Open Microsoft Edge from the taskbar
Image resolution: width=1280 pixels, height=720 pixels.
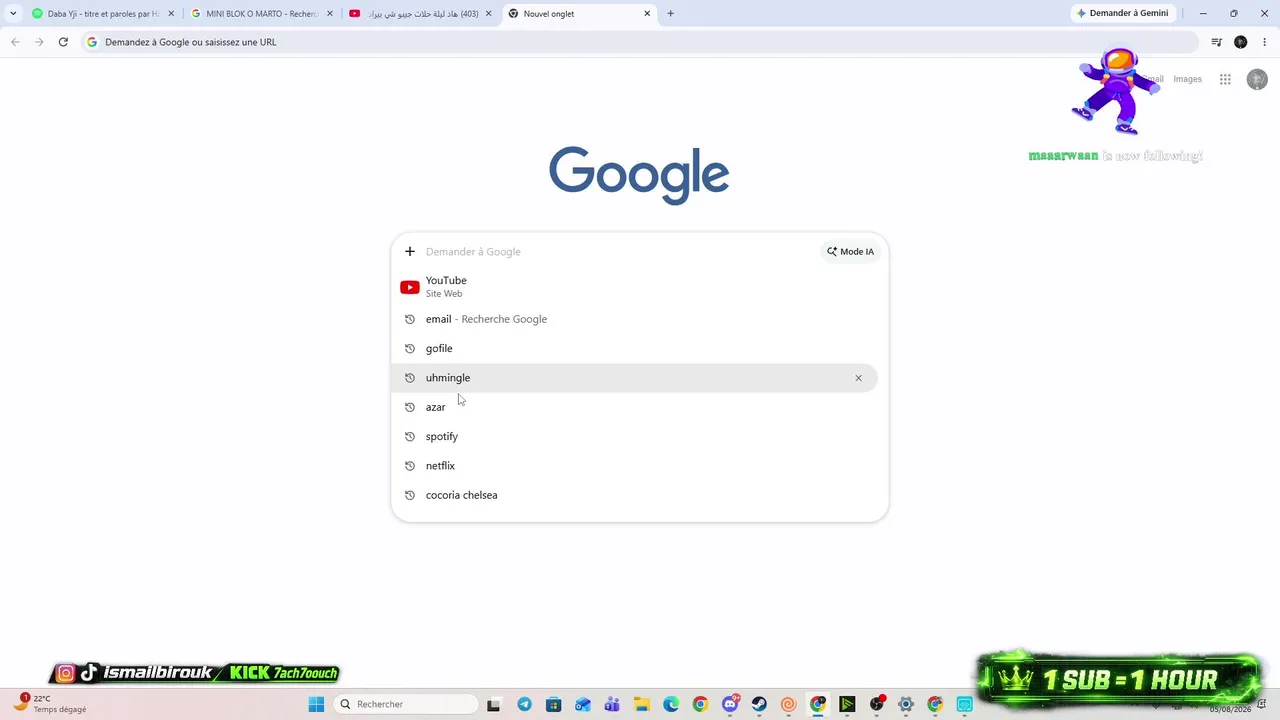click(671, 705)
